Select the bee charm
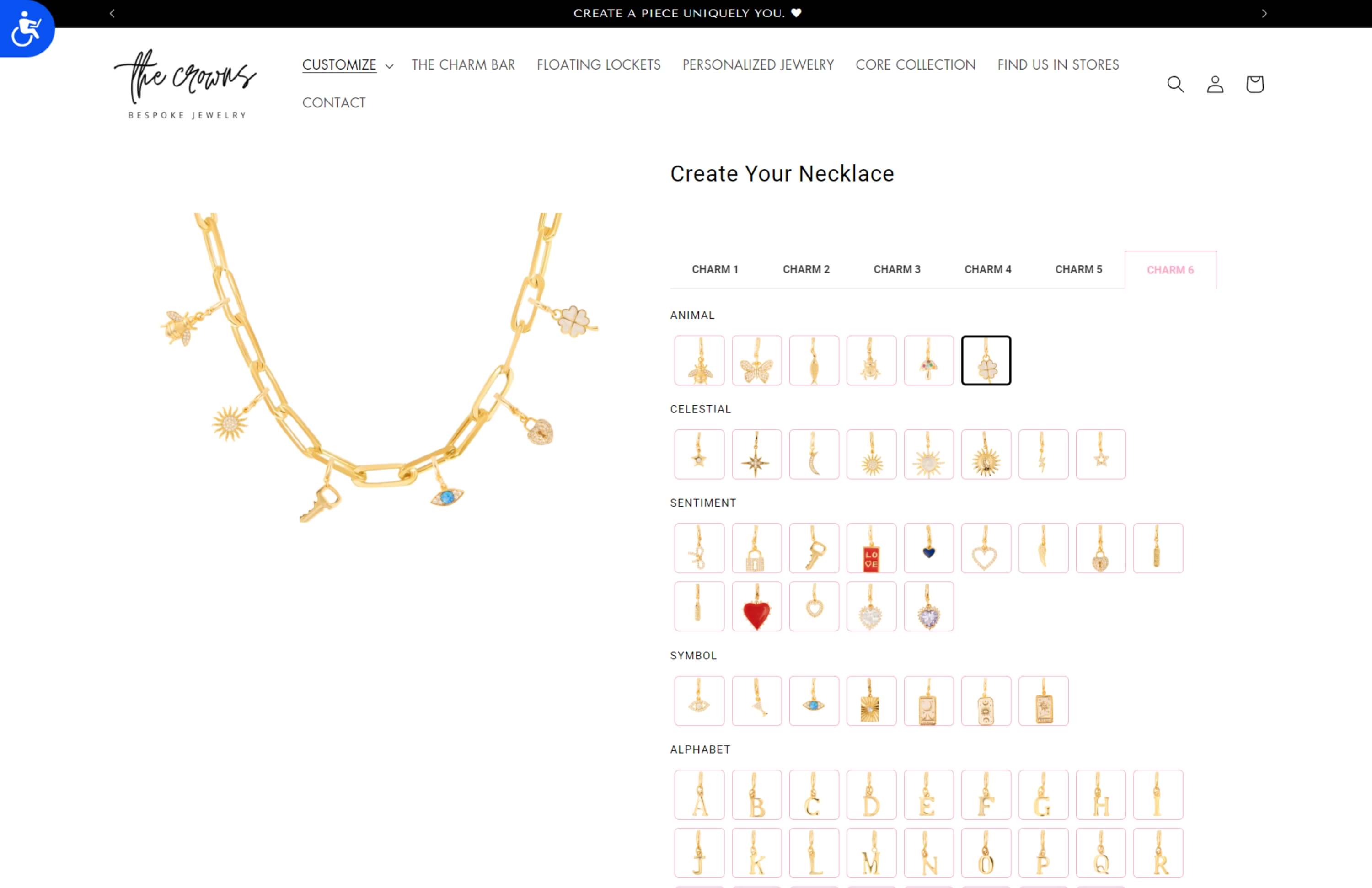This screenshot has height=888, width=1372. pos(699,360)
